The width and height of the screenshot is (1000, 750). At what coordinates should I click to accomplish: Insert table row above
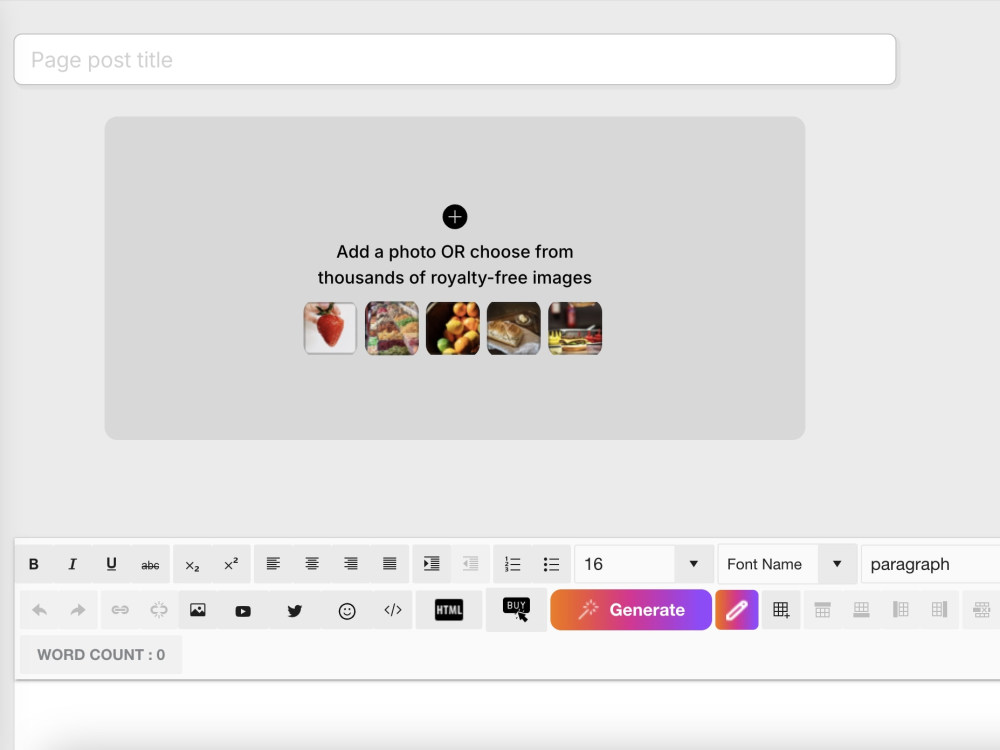[x=823, y=610]
